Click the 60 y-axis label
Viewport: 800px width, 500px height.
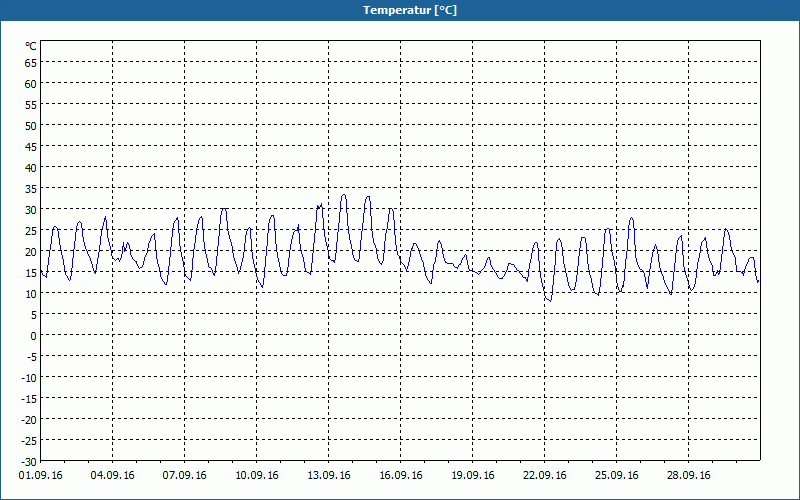click(x=31, y=84)
